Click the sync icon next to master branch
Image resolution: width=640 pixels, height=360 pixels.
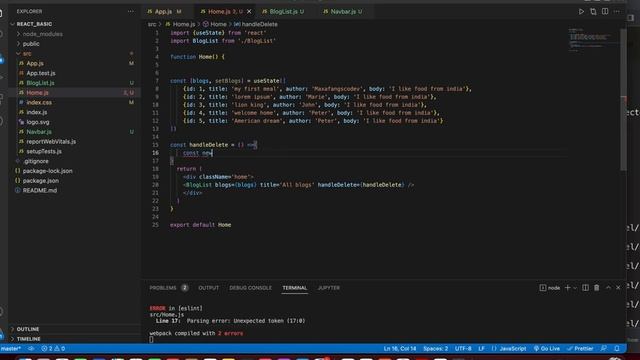[x=31, y=349]
